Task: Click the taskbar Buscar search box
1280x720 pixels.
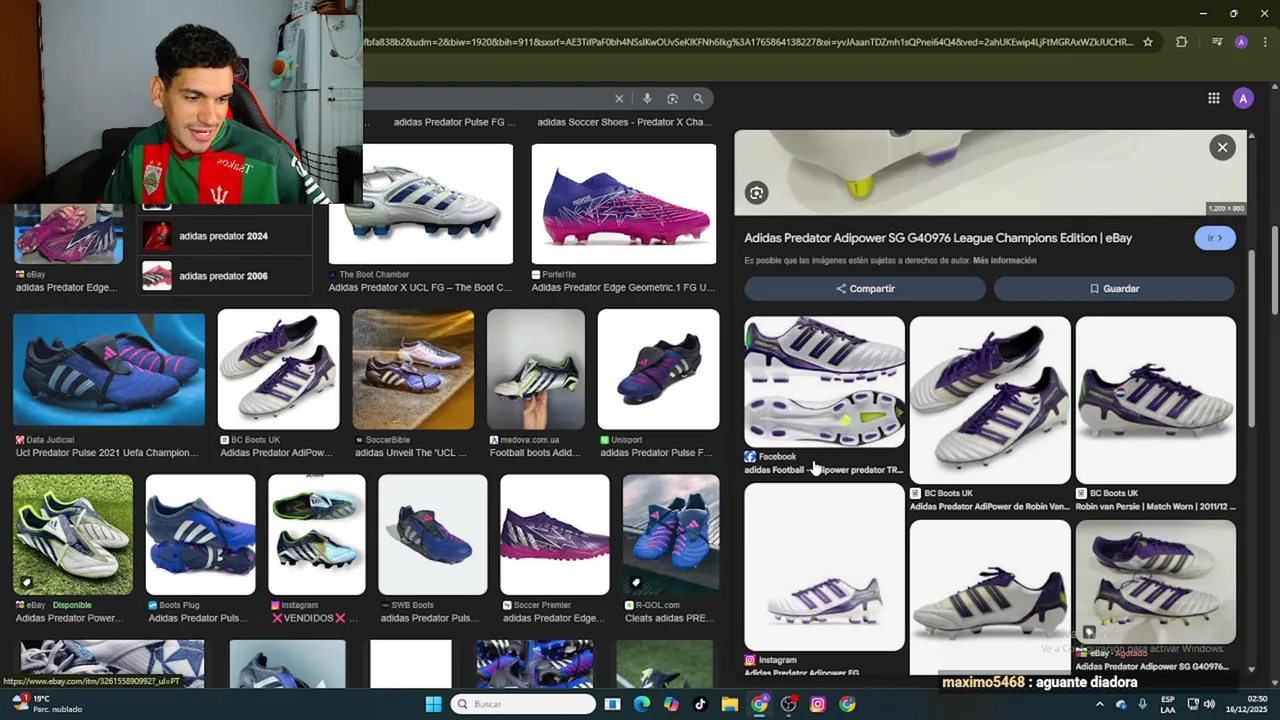Action: (523, 704)
